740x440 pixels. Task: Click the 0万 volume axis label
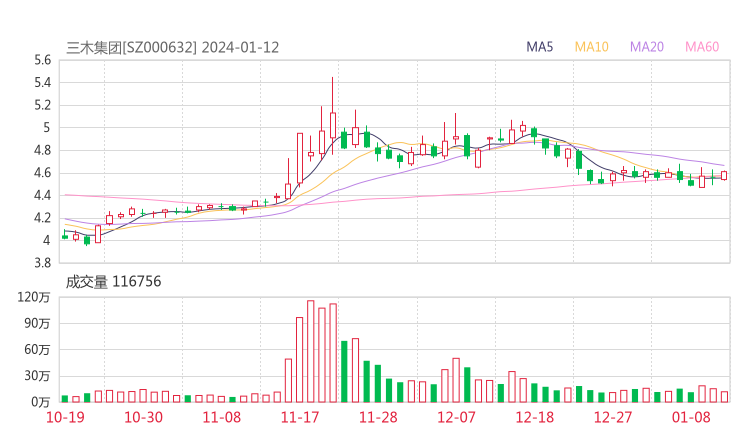41,402
